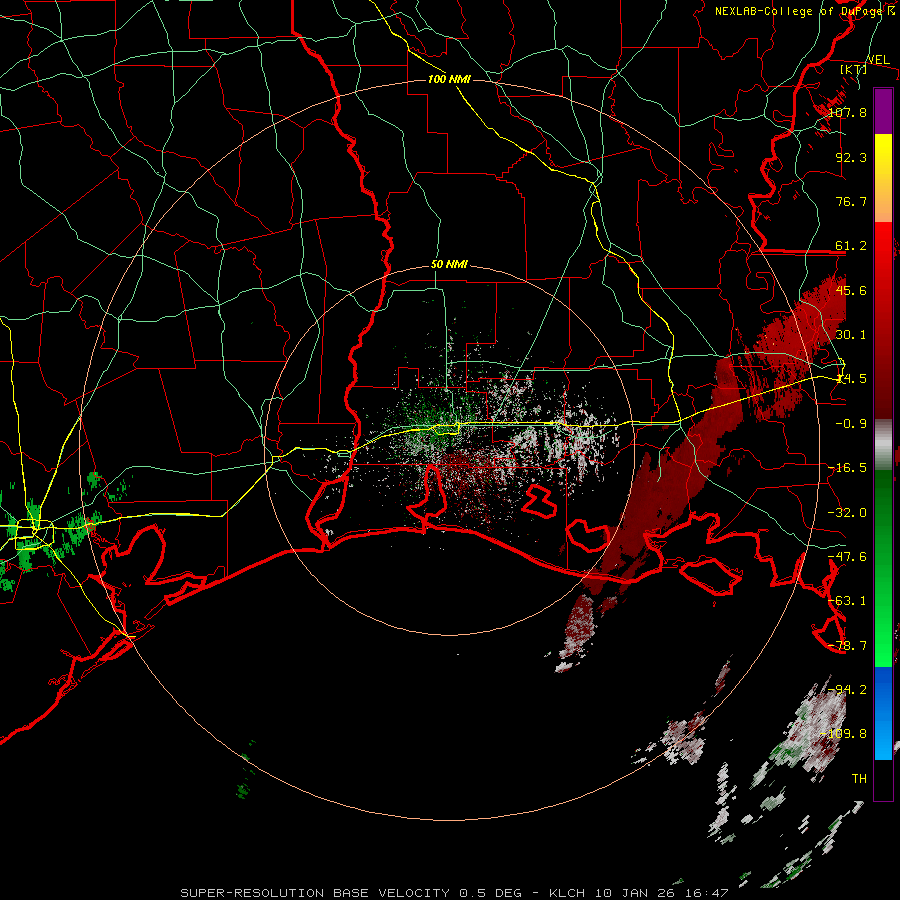
Task: Click the -63.1 velocity scale value
Action: tap(848, 601)
